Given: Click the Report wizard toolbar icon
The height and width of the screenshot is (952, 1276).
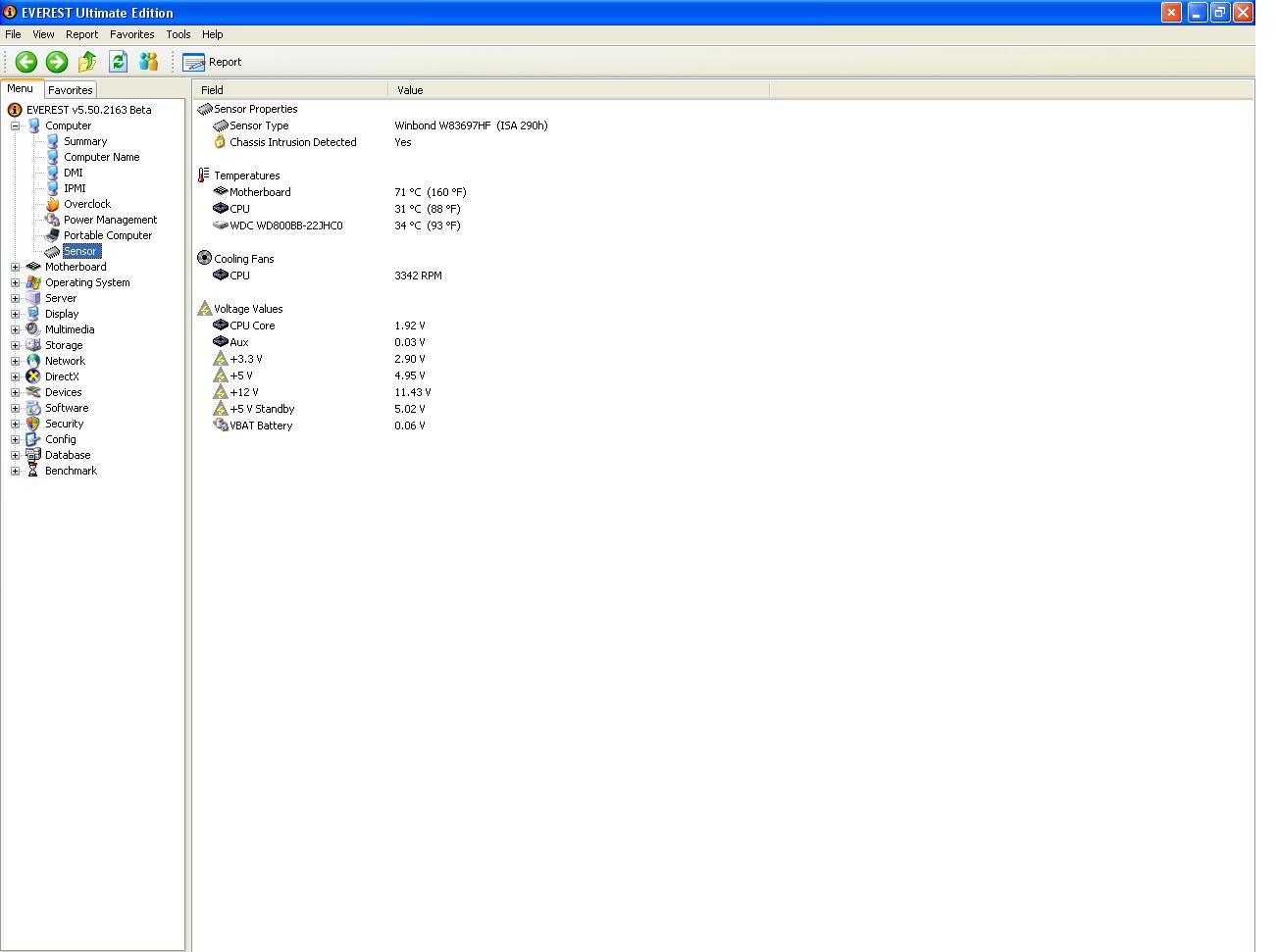Looking at the screenshot, I should tap(193, 62).
